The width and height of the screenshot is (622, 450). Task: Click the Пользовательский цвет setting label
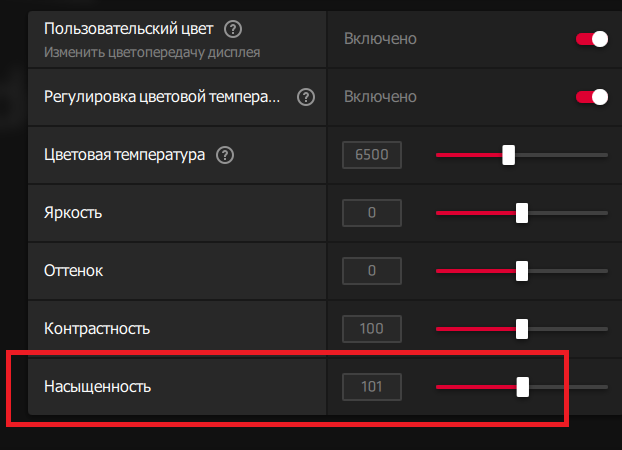click(129, 28)
